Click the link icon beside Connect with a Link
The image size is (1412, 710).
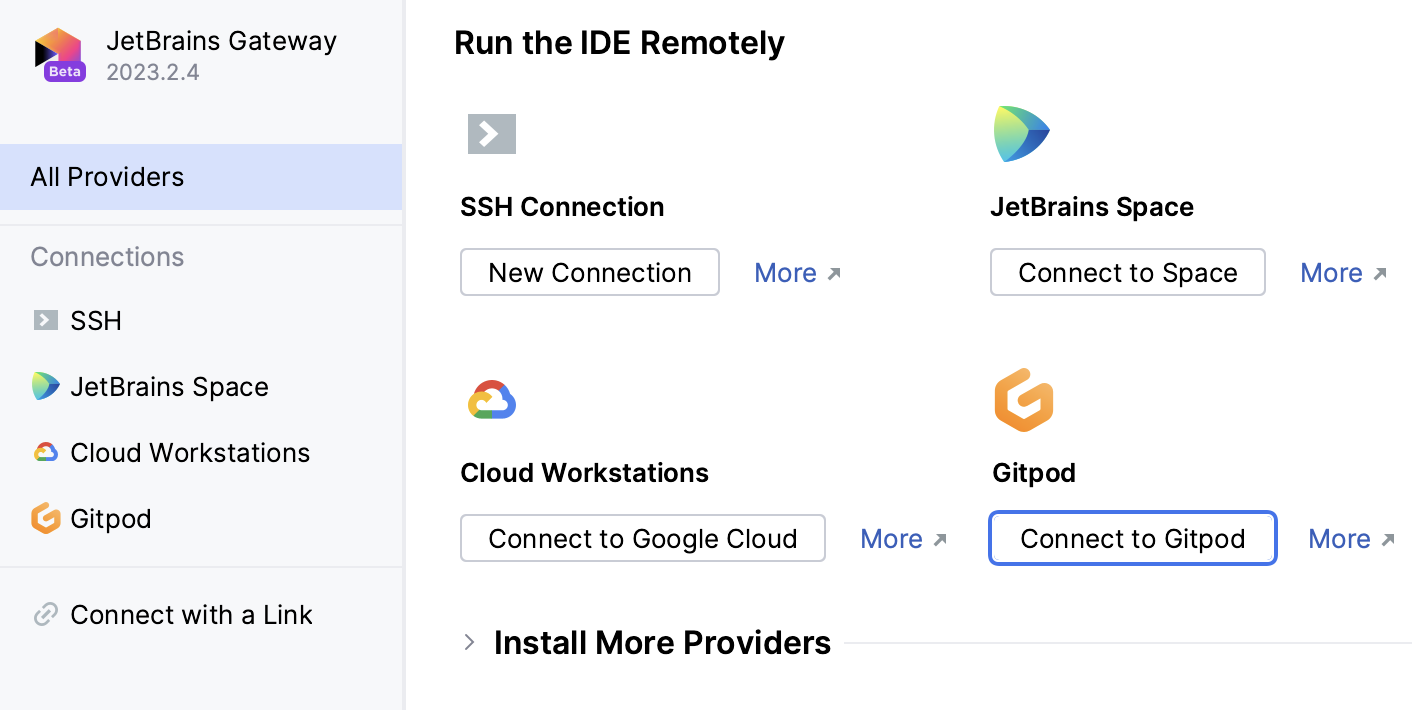46,614
